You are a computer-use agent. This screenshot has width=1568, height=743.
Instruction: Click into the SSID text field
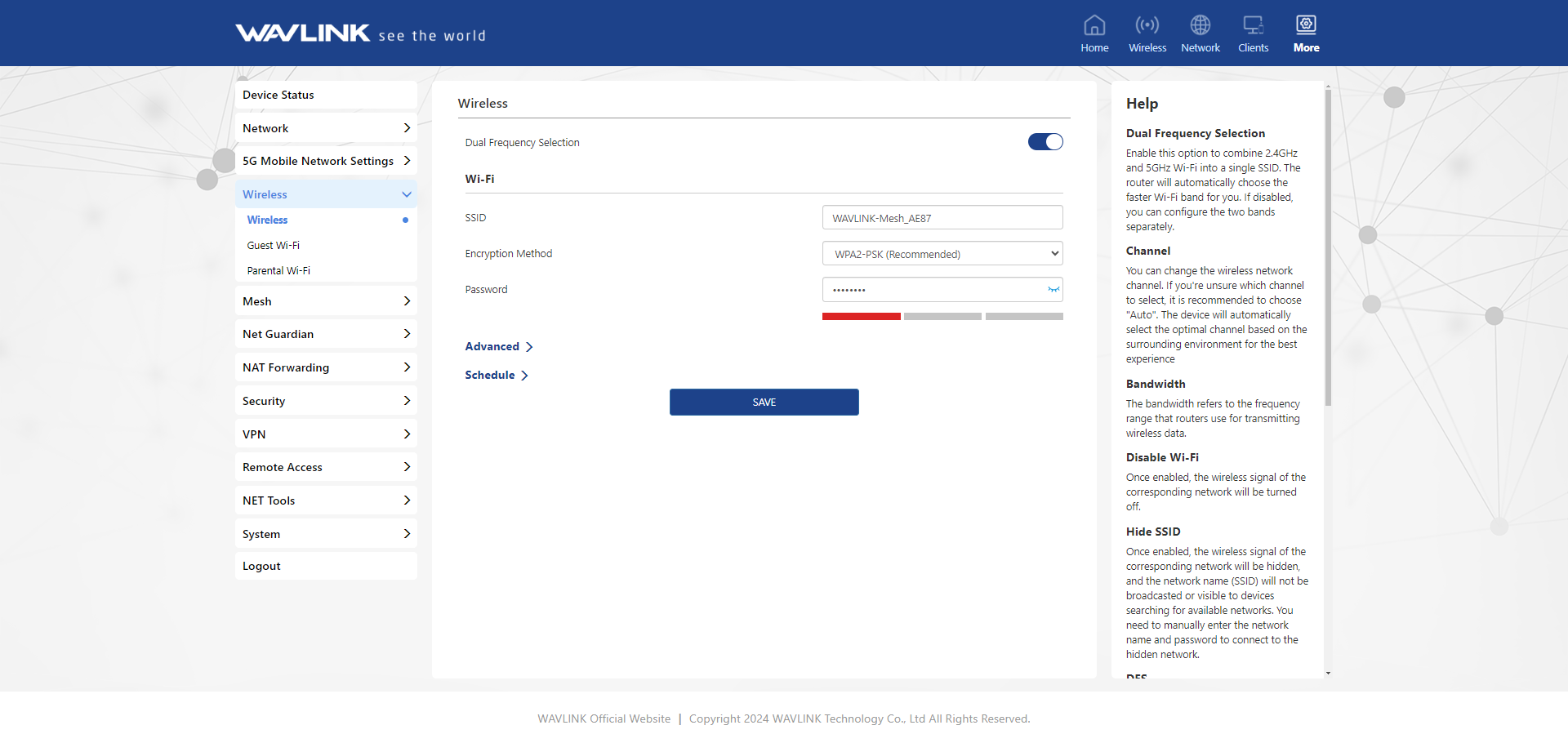(x=942, y=218)
